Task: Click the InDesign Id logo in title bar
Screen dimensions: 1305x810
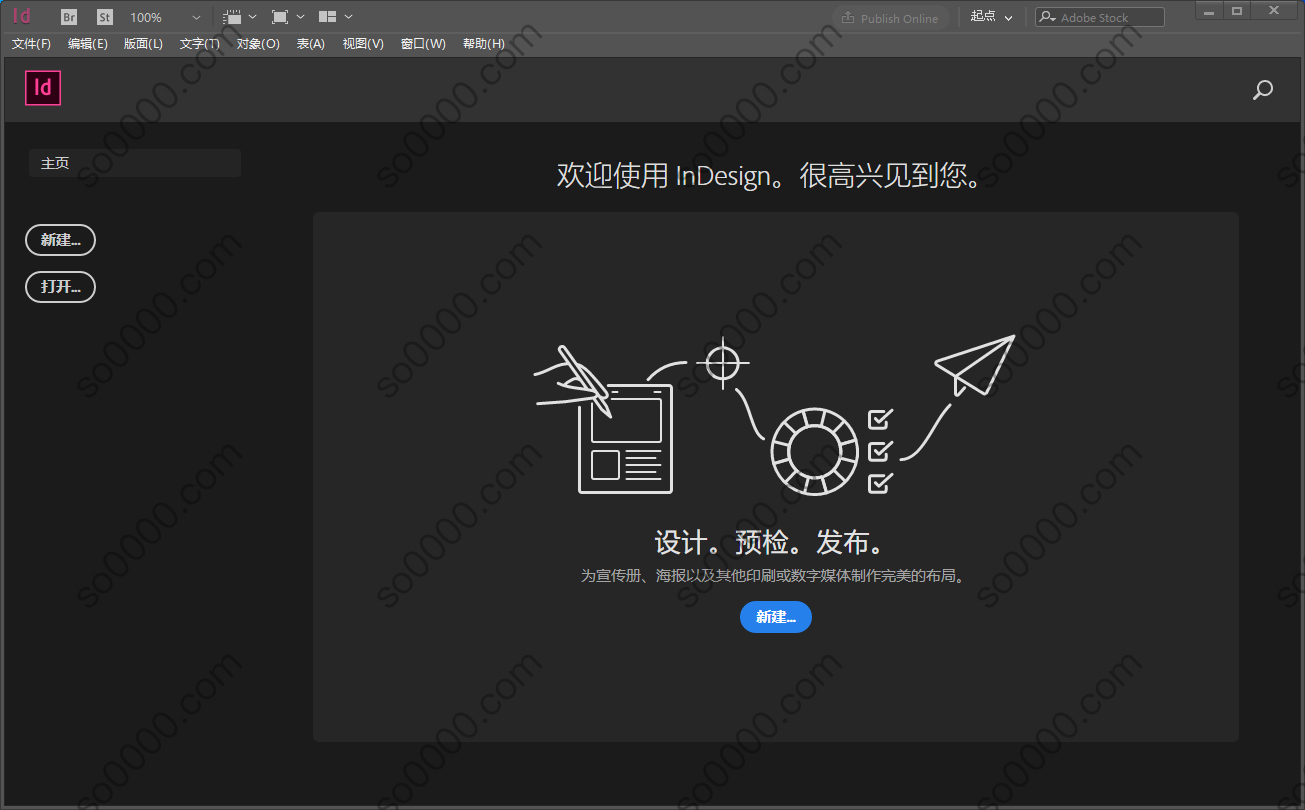Action: pos(22,16)
